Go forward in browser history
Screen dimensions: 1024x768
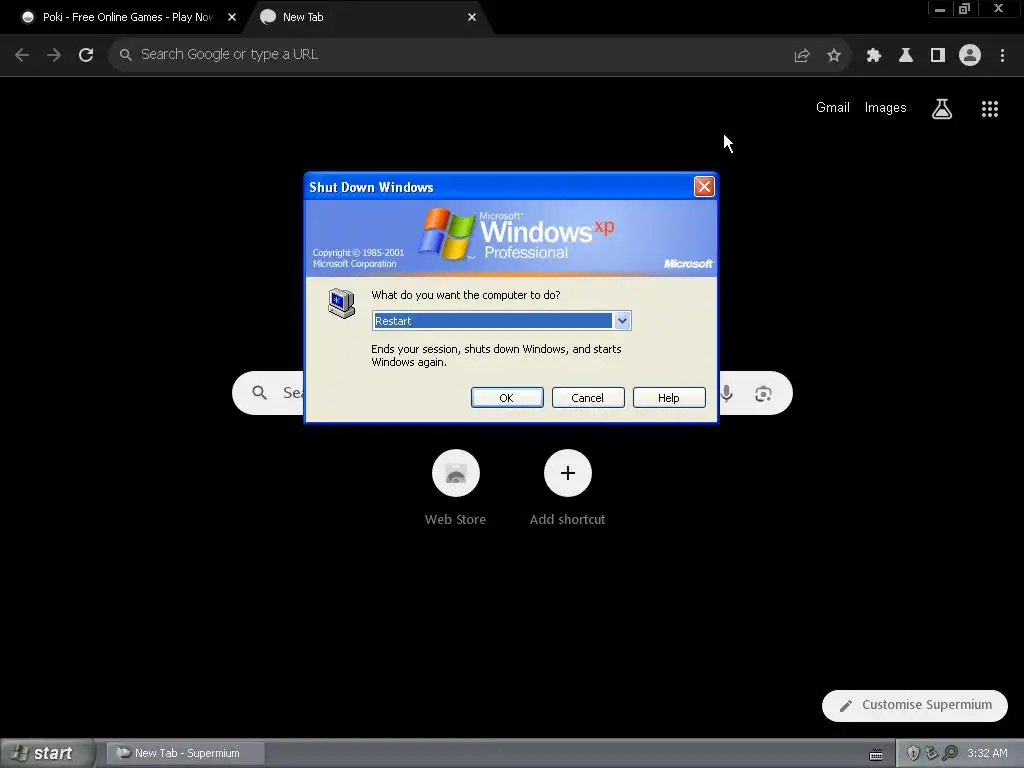pyautogui.click(x=54, y=55)
